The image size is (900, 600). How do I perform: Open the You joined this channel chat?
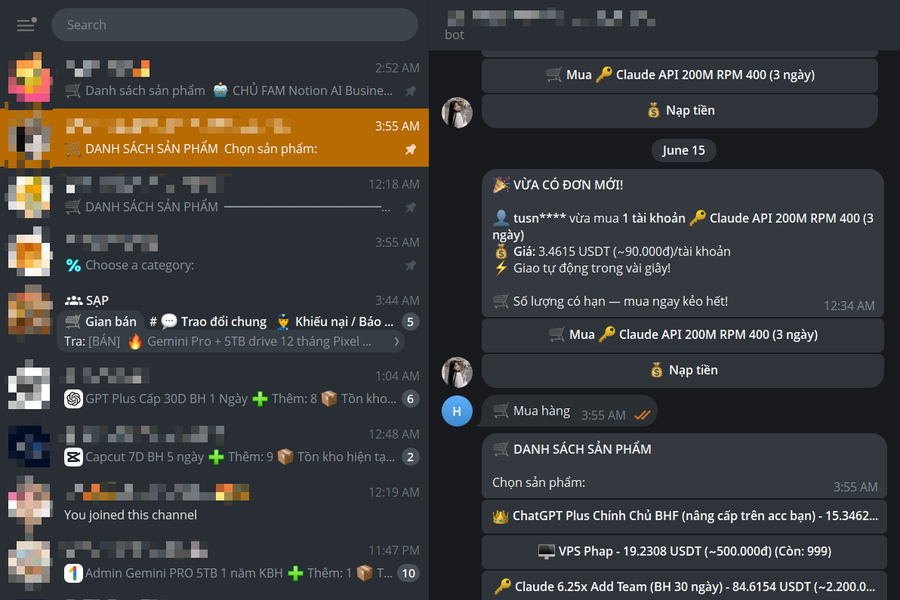pyautogui.click(x=214, y=504)
